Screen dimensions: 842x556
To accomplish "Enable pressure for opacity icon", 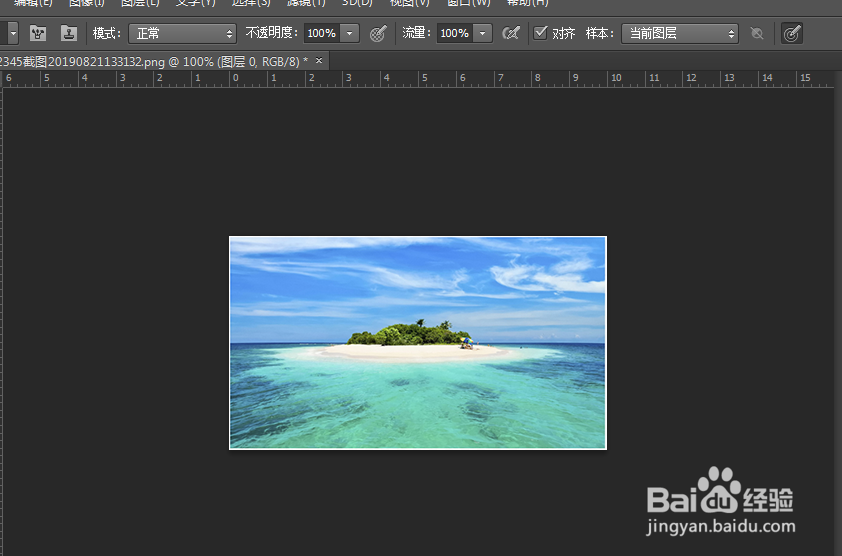I will coord(379,33).
